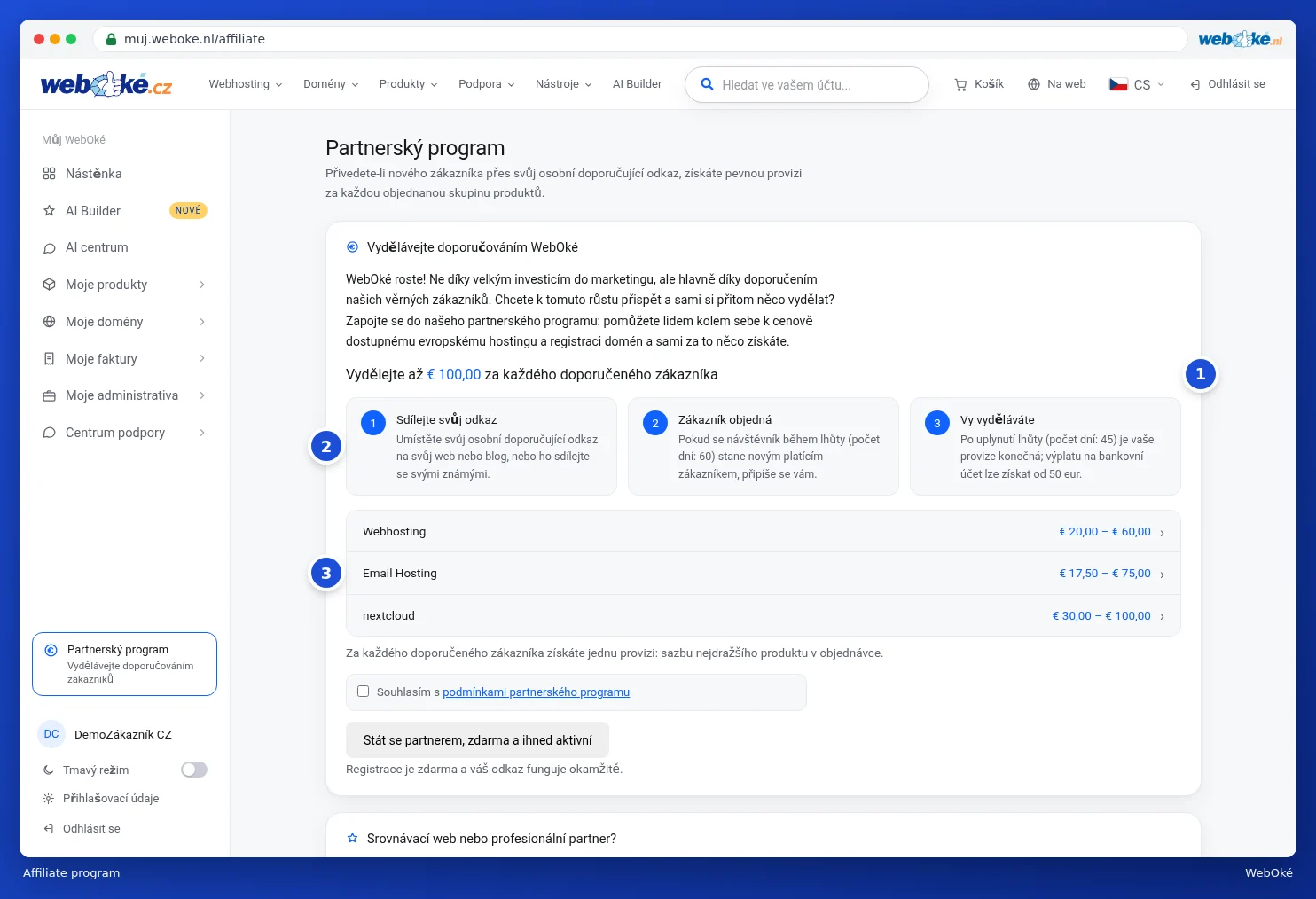Open the podmínkami partnerského programu link
1316x899 pixels.
pyautogui.click(x=536, y=692)
